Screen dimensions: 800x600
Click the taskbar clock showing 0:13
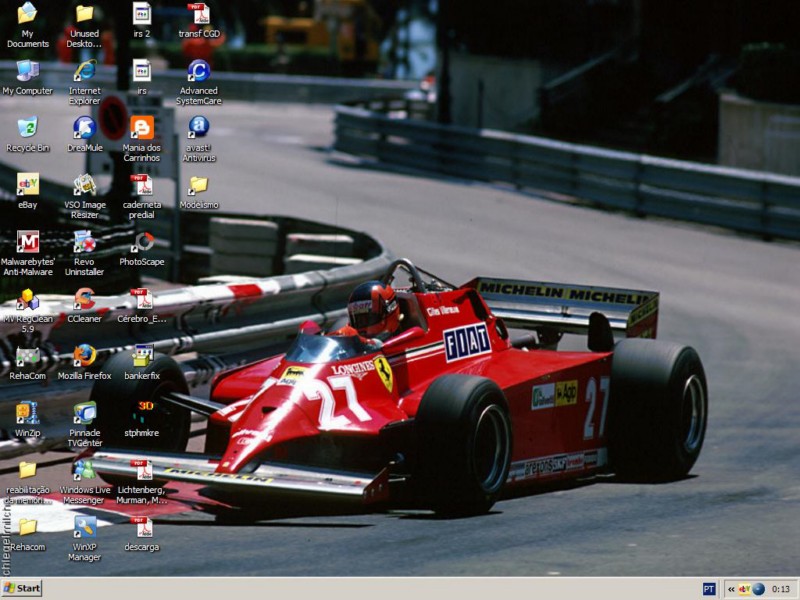click(781, 589)
